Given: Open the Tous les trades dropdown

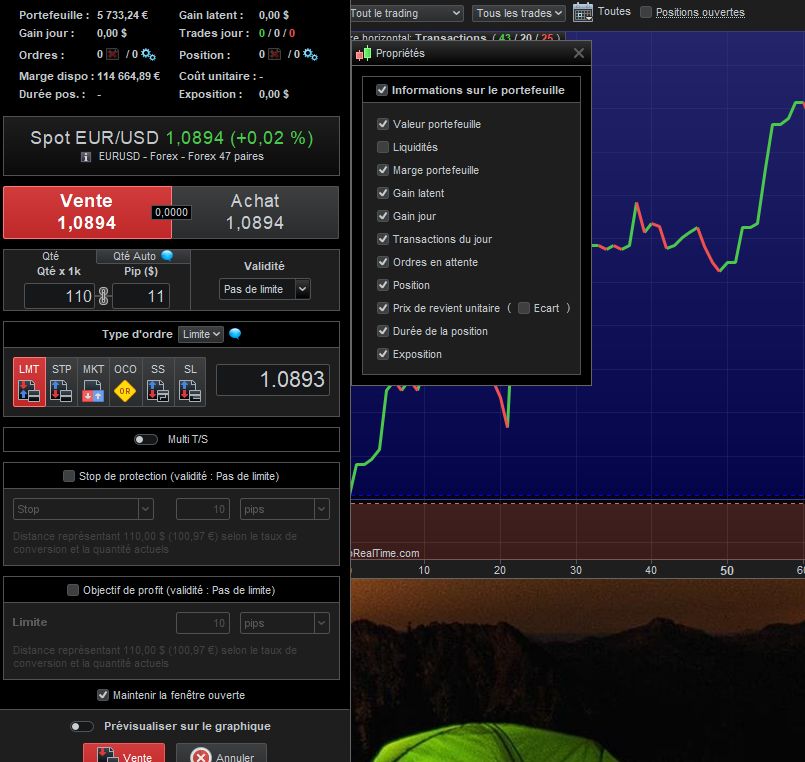Looking at the screenshot, I should click(519, 13).
